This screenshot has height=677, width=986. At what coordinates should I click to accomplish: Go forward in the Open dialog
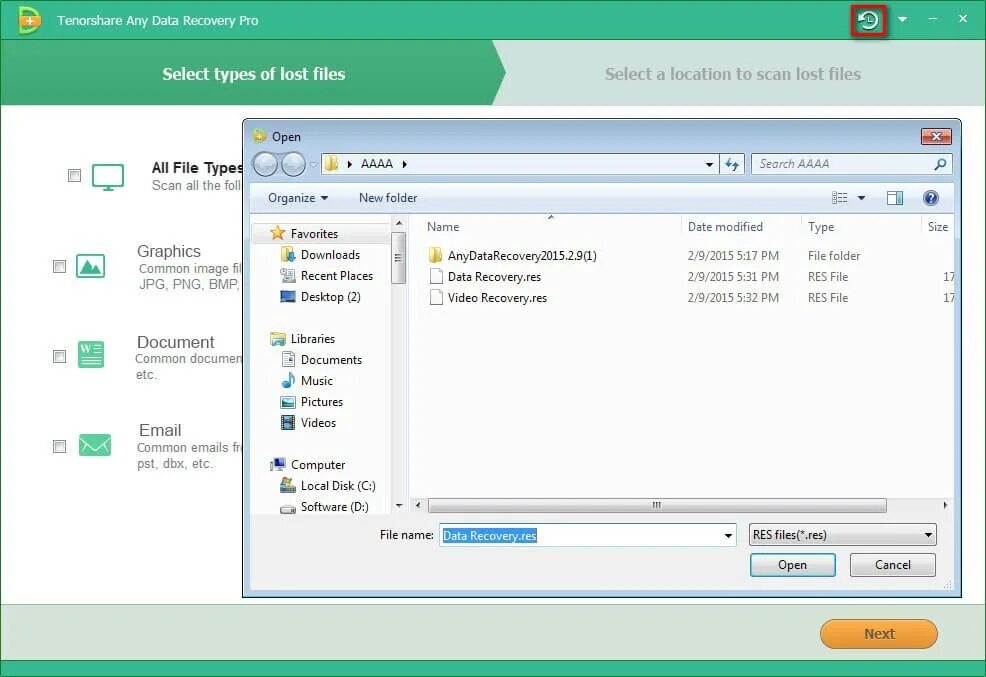tap(293, 164)
